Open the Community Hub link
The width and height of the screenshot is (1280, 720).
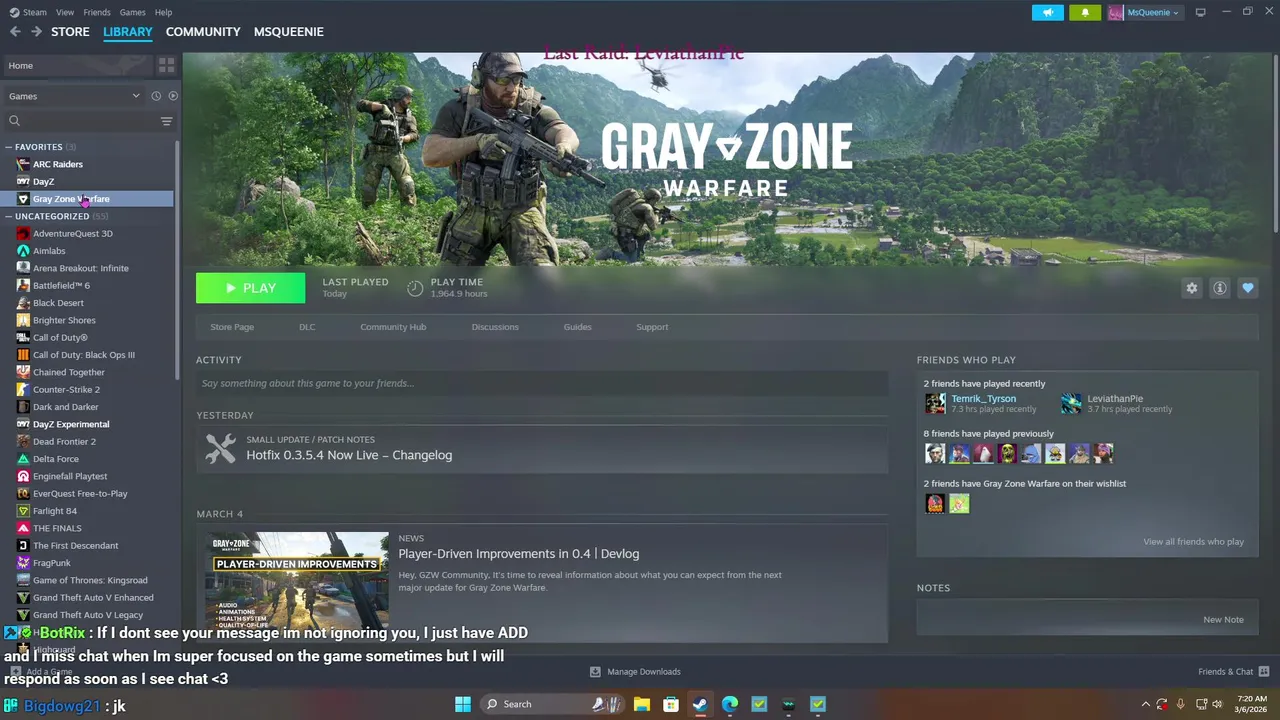coord(393,327)
